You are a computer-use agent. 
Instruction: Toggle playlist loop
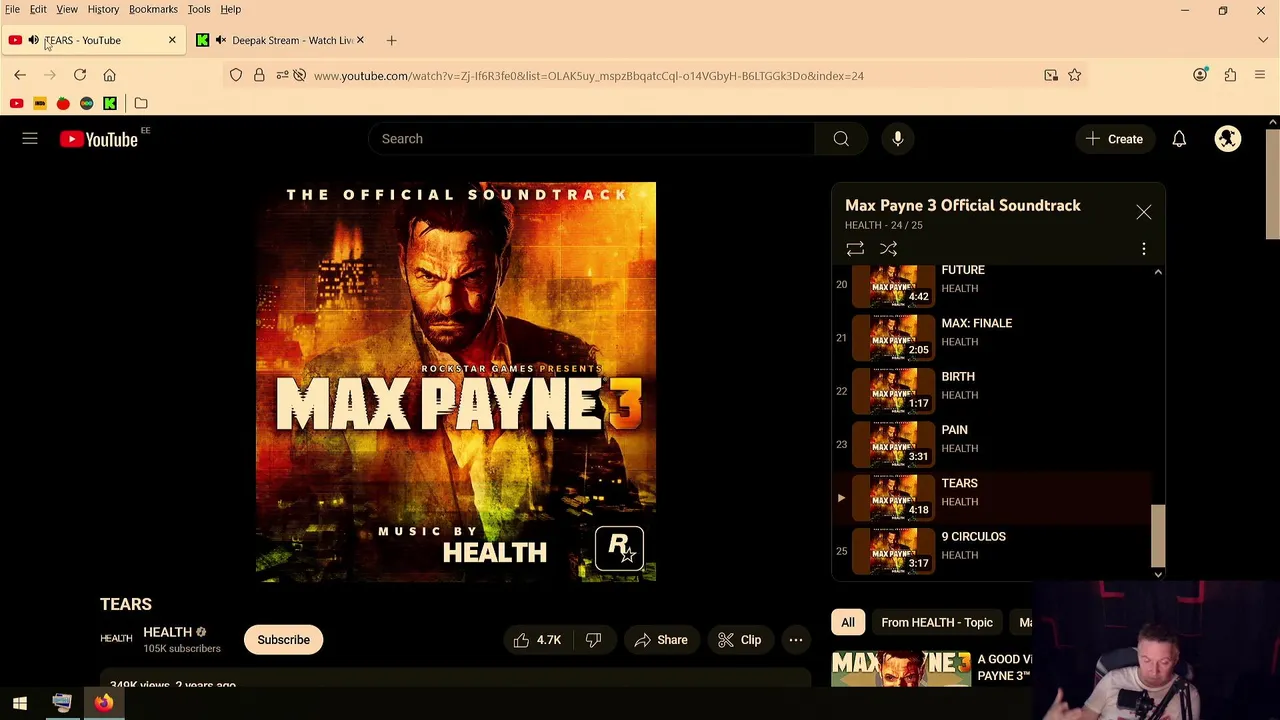pyautogui.click(x=855, y=249)
